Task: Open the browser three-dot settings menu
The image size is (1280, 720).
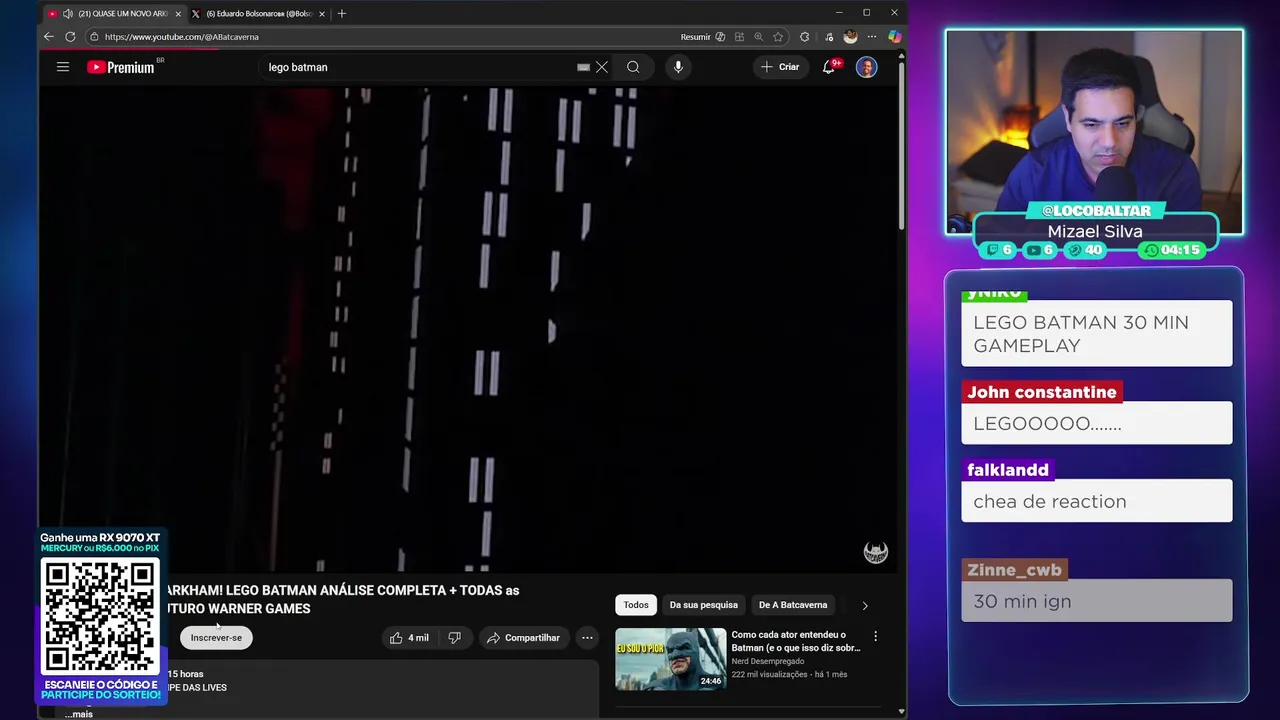Action: click(x=872, y=37)
